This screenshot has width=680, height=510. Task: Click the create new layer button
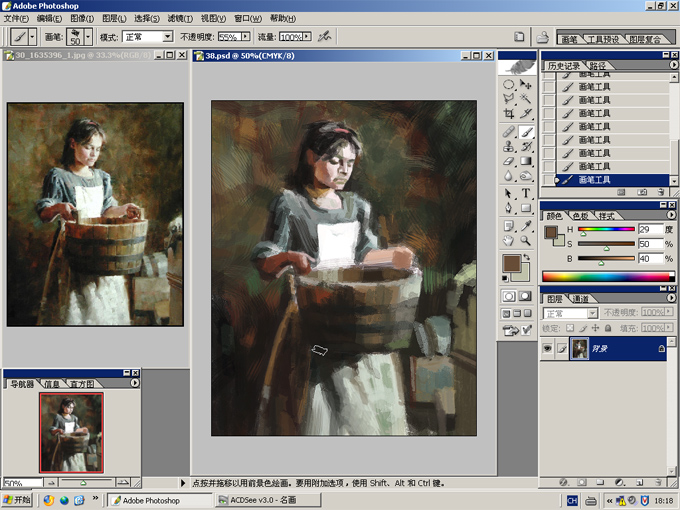coord(639,482)
